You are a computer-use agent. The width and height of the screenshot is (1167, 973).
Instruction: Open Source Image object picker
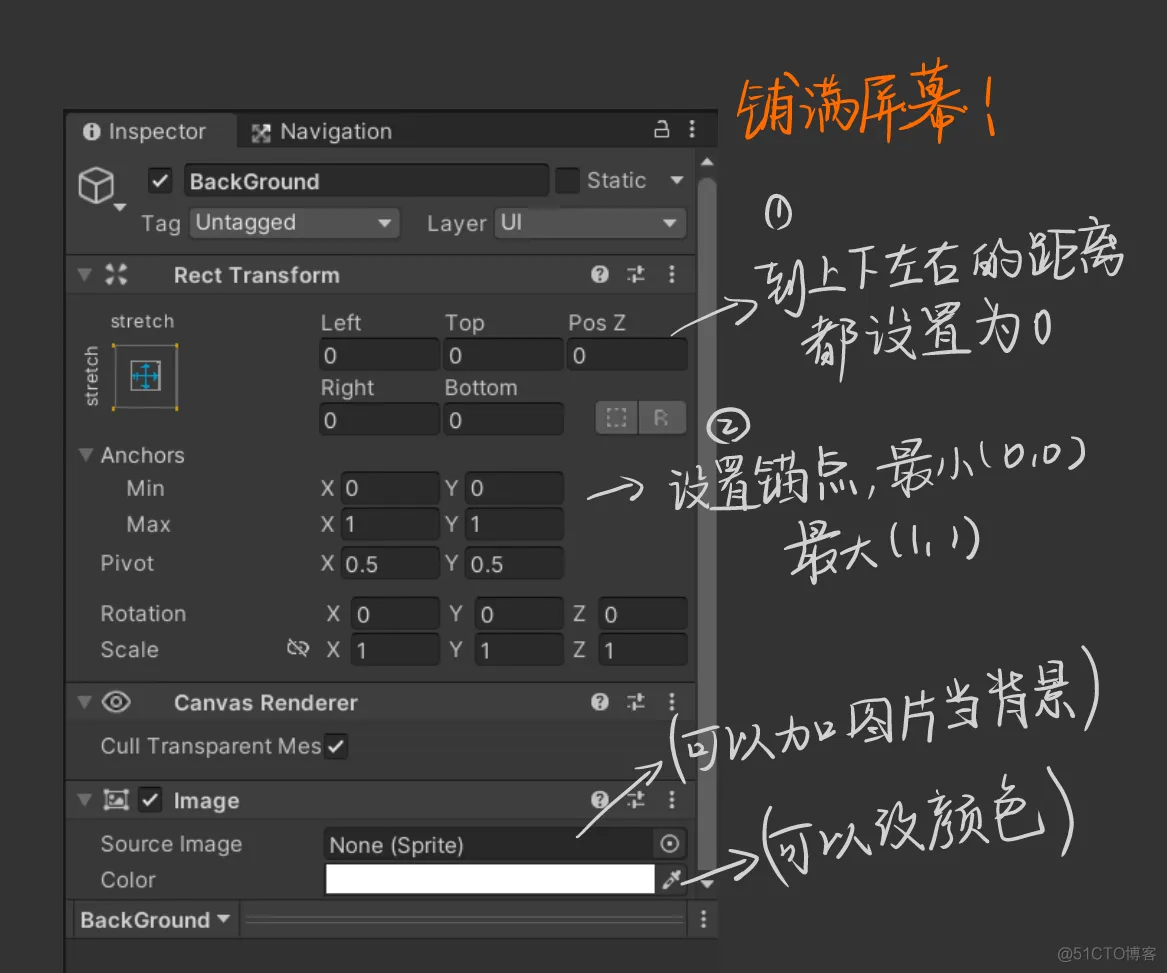coord(669,843)
